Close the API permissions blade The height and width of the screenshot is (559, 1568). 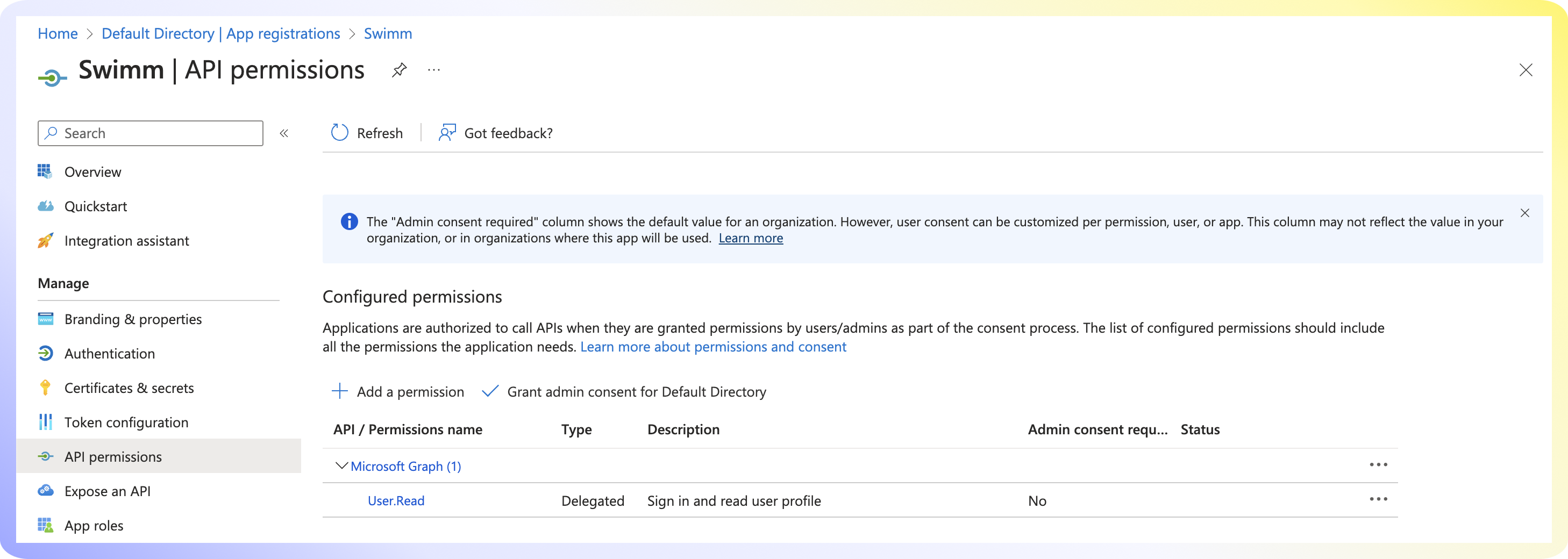pyautogui.click(x=1526, y=70)
